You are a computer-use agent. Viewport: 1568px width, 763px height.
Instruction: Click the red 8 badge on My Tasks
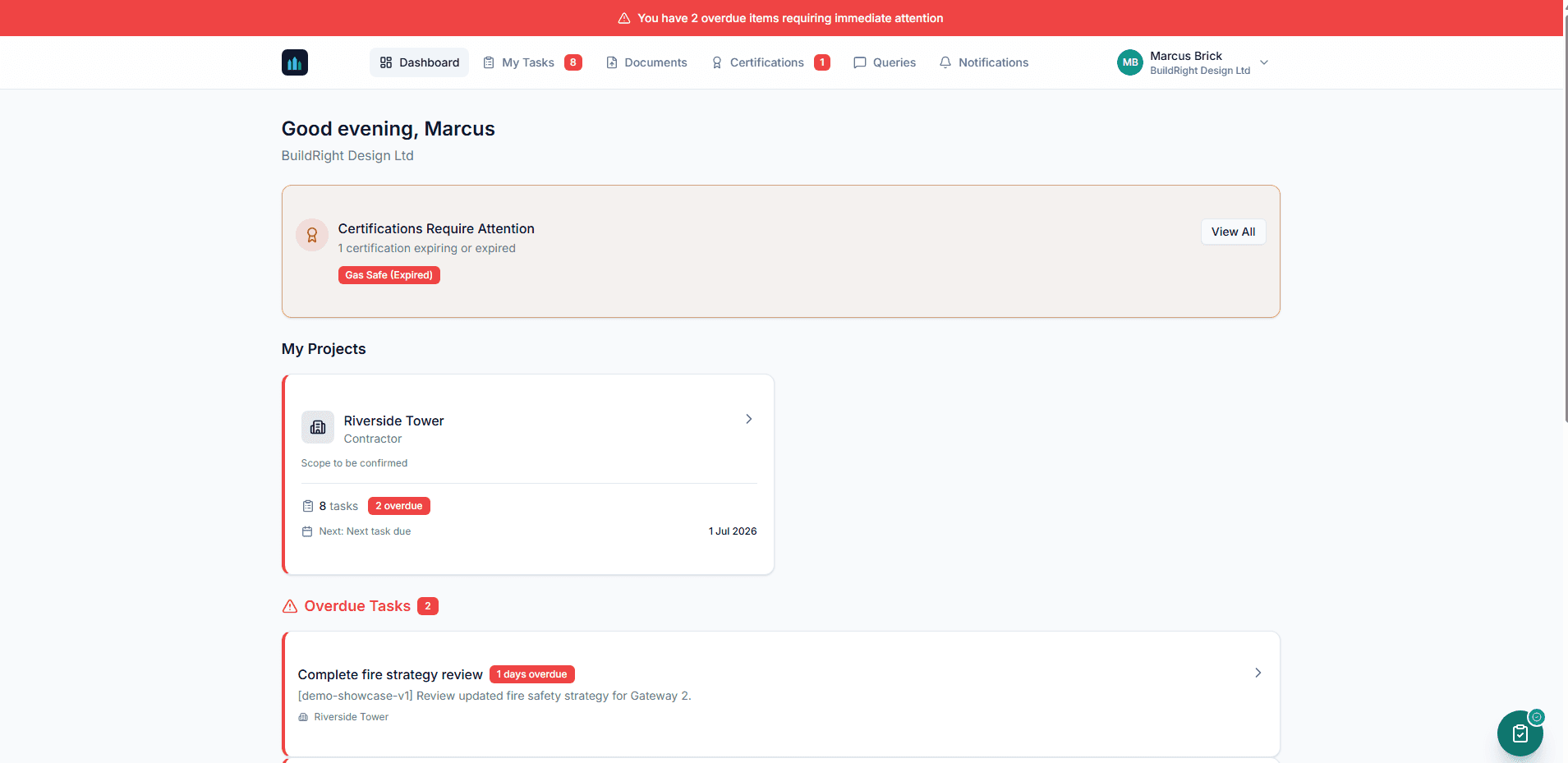[573, 62]
